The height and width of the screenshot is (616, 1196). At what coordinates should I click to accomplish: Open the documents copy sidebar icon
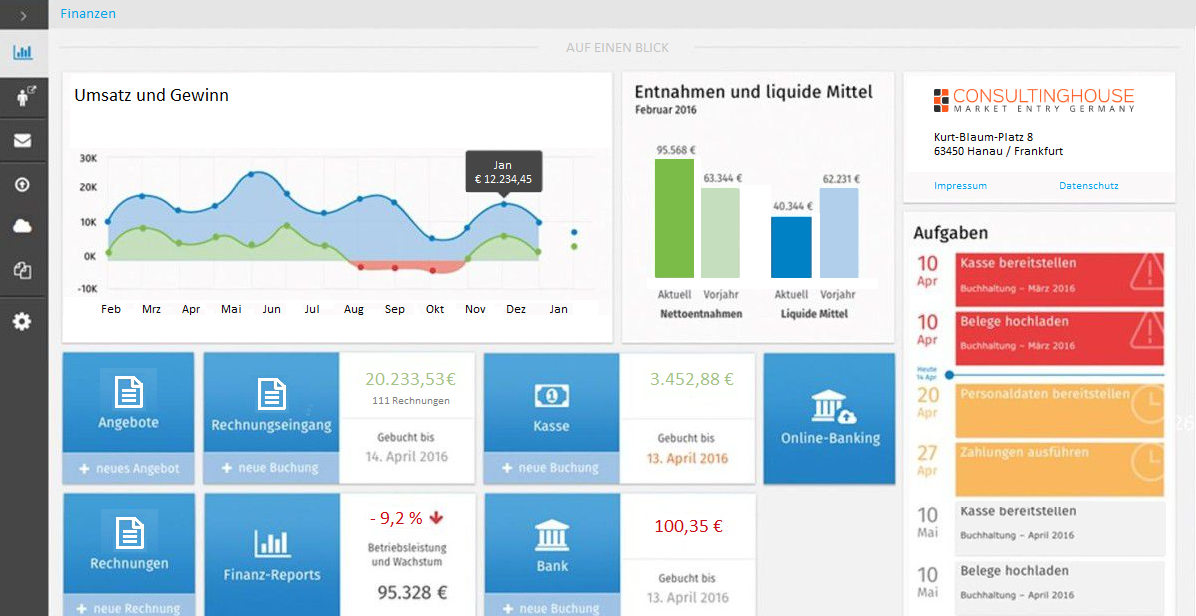pyautogui.click(x=23, y=270)
